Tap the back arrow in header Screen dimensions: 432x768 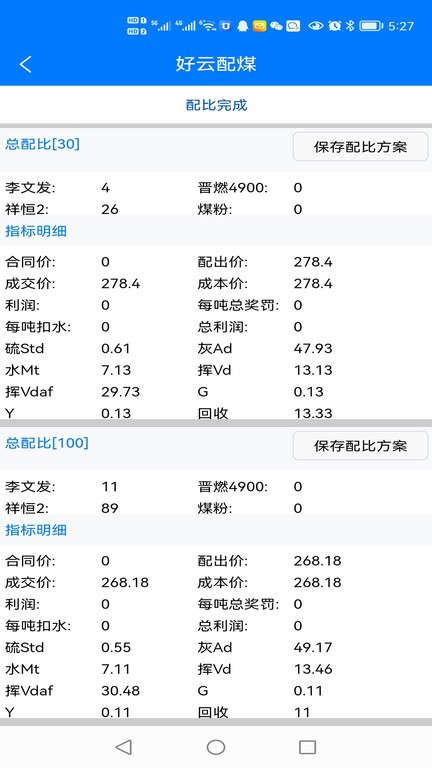tap(25, 64)
